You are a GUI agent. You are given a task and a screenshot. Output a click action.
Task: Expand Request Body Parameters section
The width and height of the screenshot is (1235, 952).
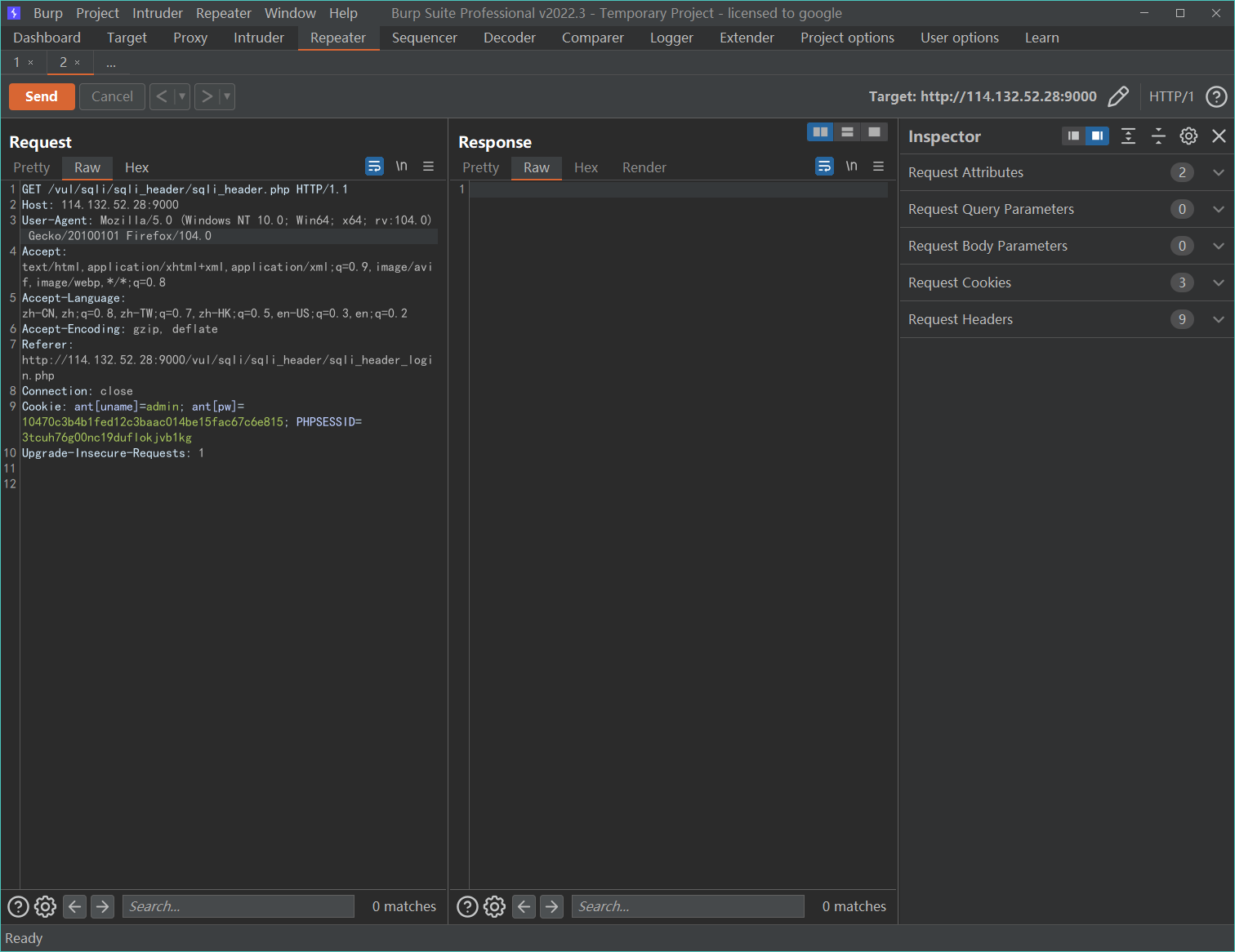point(1067,246)
